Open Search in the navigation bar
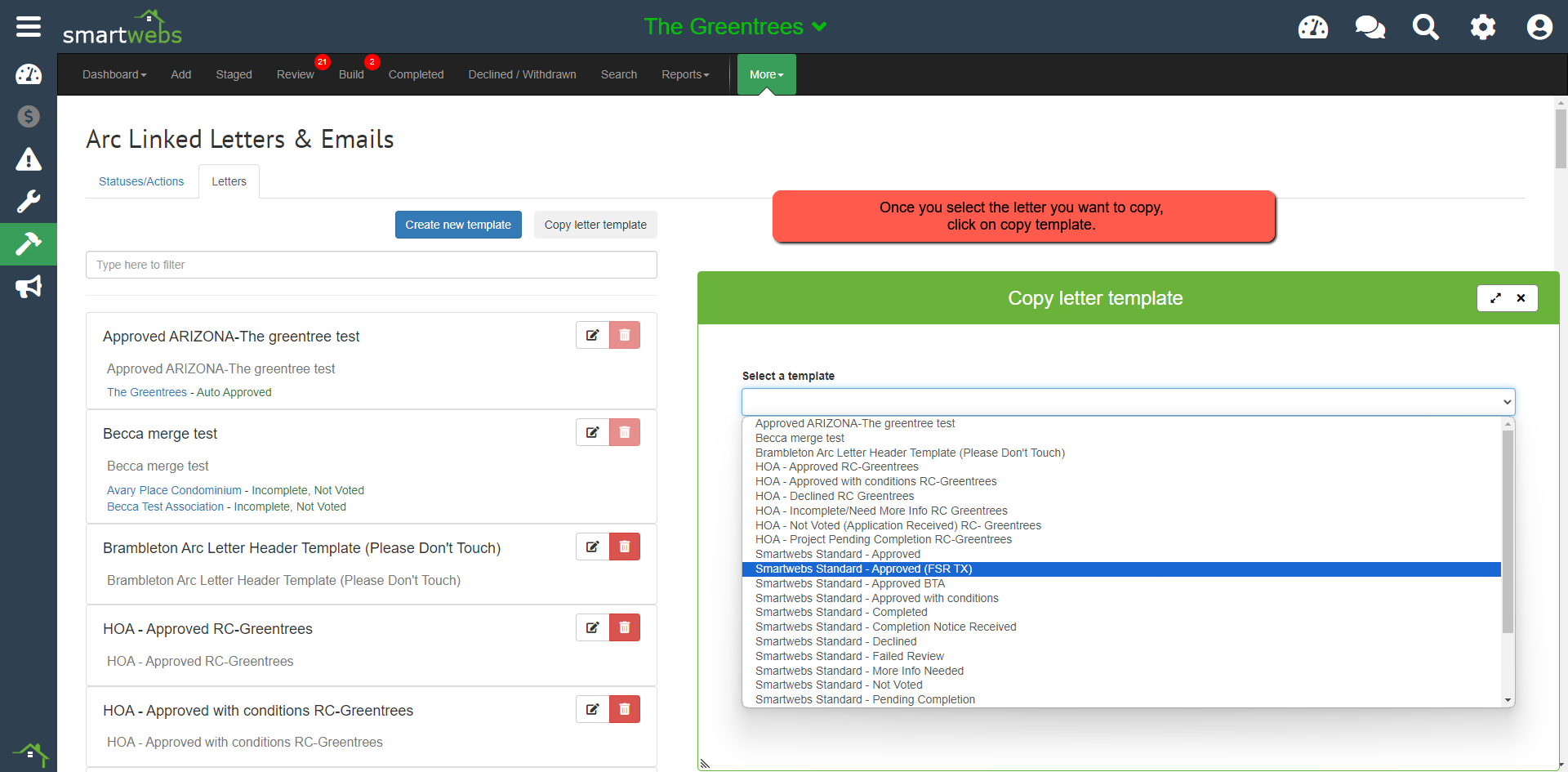 click(619, 74)
